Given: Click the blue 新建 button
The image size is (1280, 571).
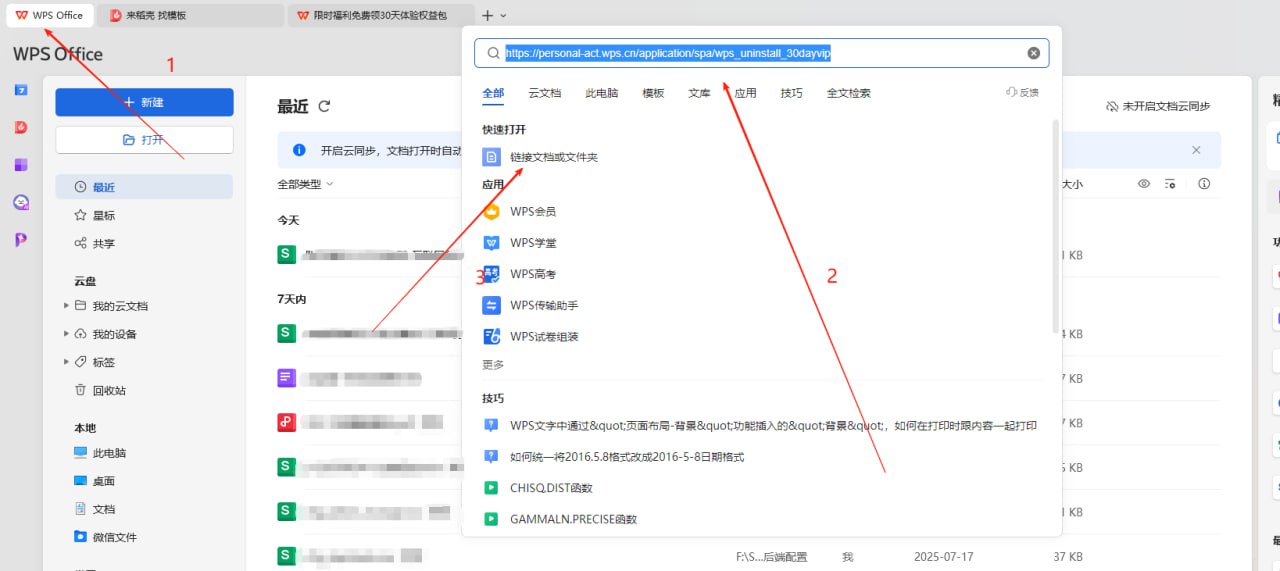Looking at the screenshot, I should (x=144, y=102).
